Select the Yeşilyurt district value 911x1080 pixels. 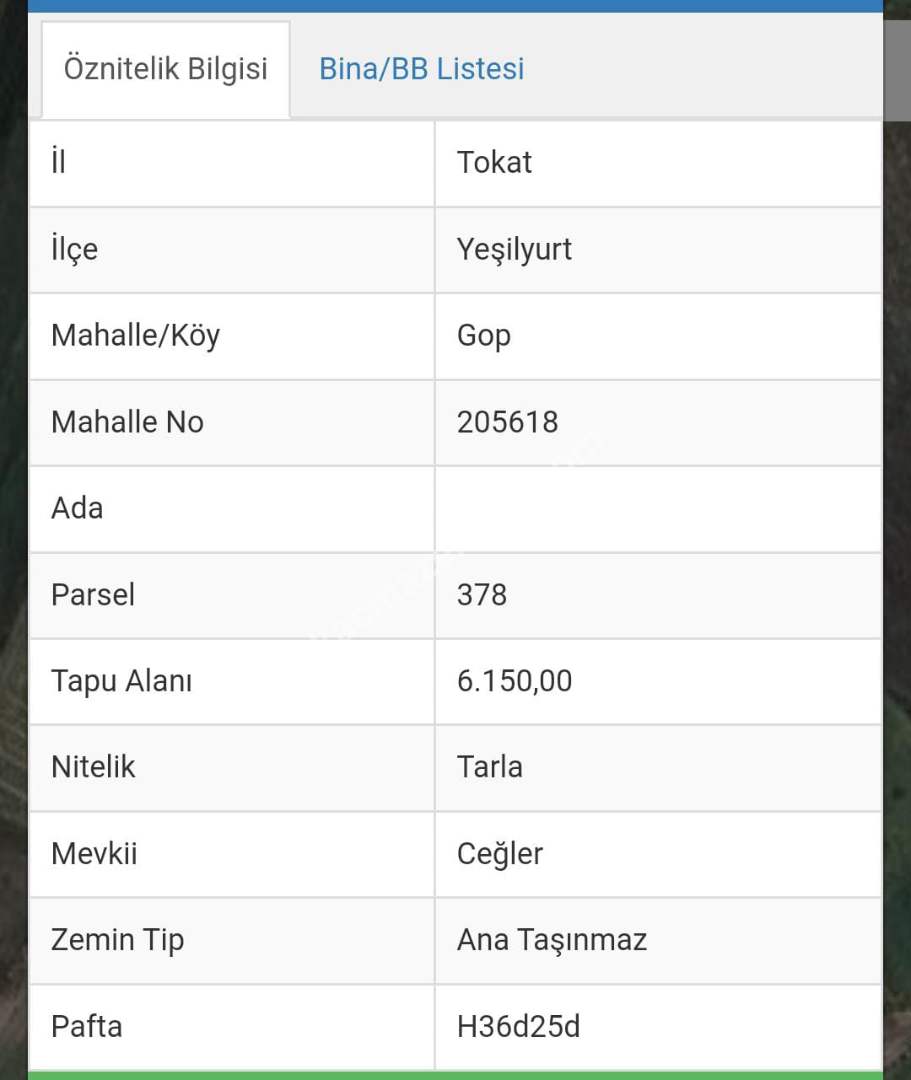(514, 249)
